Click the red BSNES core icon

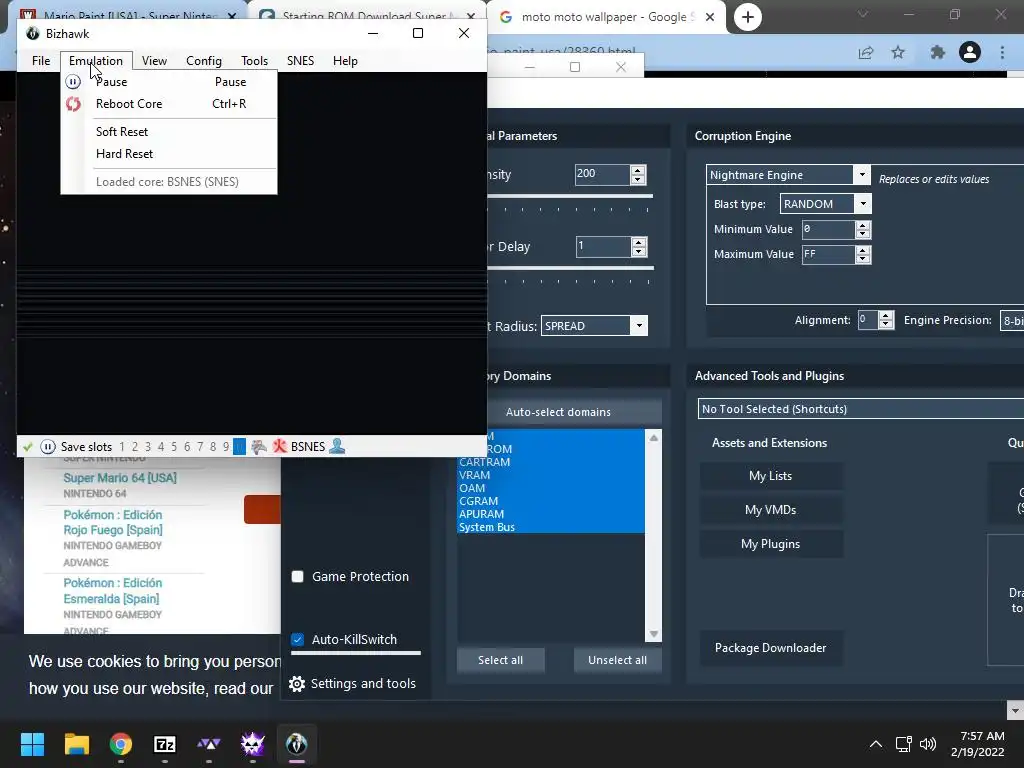tap(280, 447)
